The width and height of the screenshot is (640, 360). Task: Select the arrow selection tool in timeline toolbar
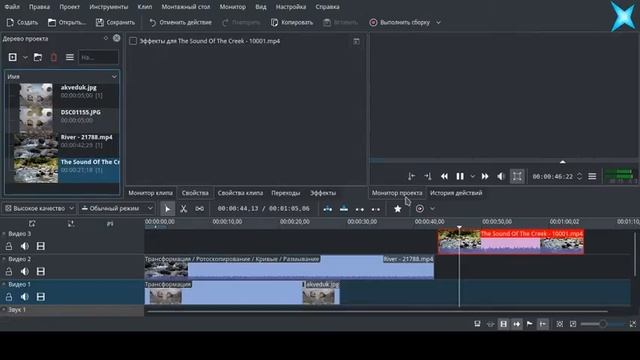pyautogui.click(x=167, y=209)
